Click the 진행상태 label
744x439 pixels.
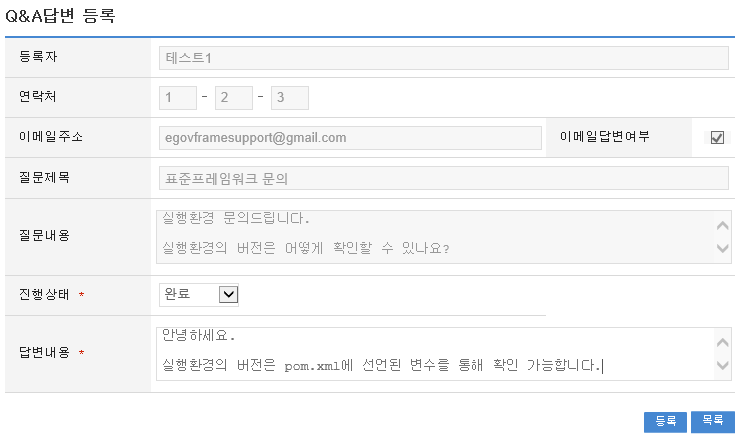click(44, 295)
